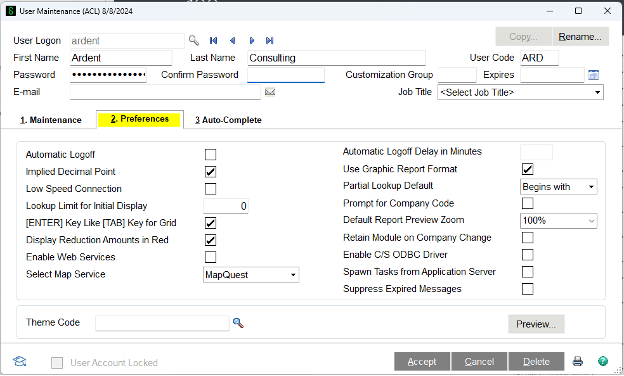
Task: Enable C/S ODBC Driver checkbox
Action: (527, 255)
